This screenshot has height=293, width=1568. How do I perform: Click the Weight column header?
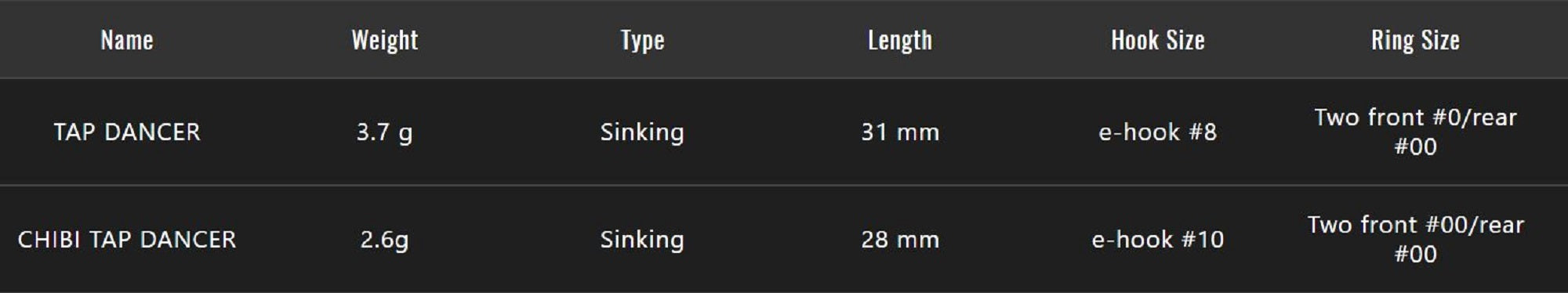point(384,40)
